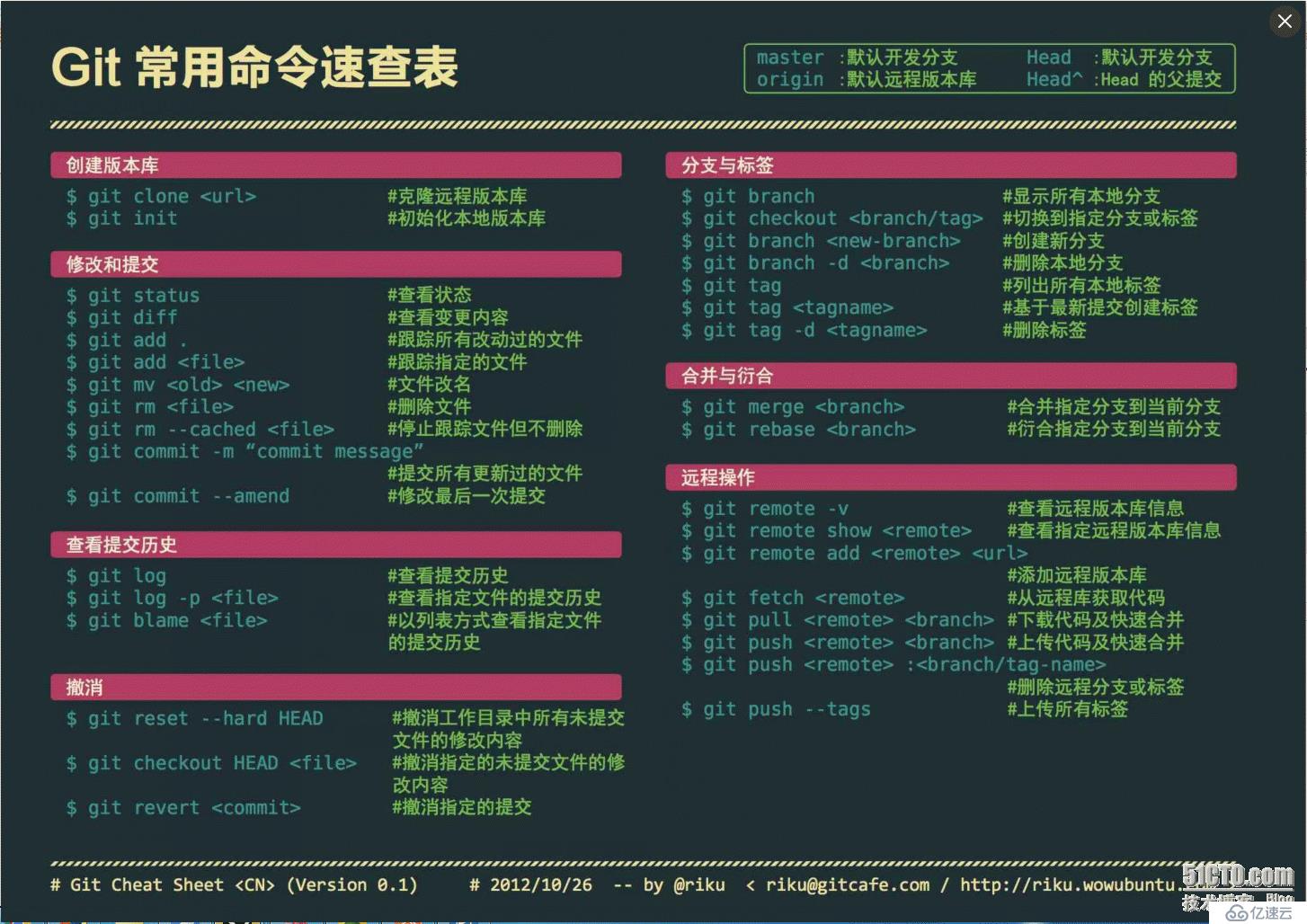
Task: Click the '$ git rm <file>' command
Action: tap(150, 407)
